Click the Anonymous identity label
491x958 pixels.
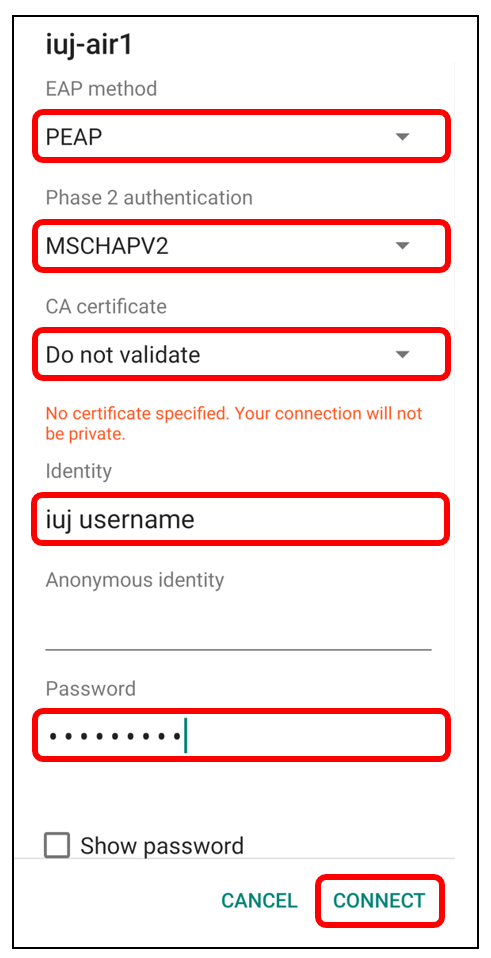(135, 580)
